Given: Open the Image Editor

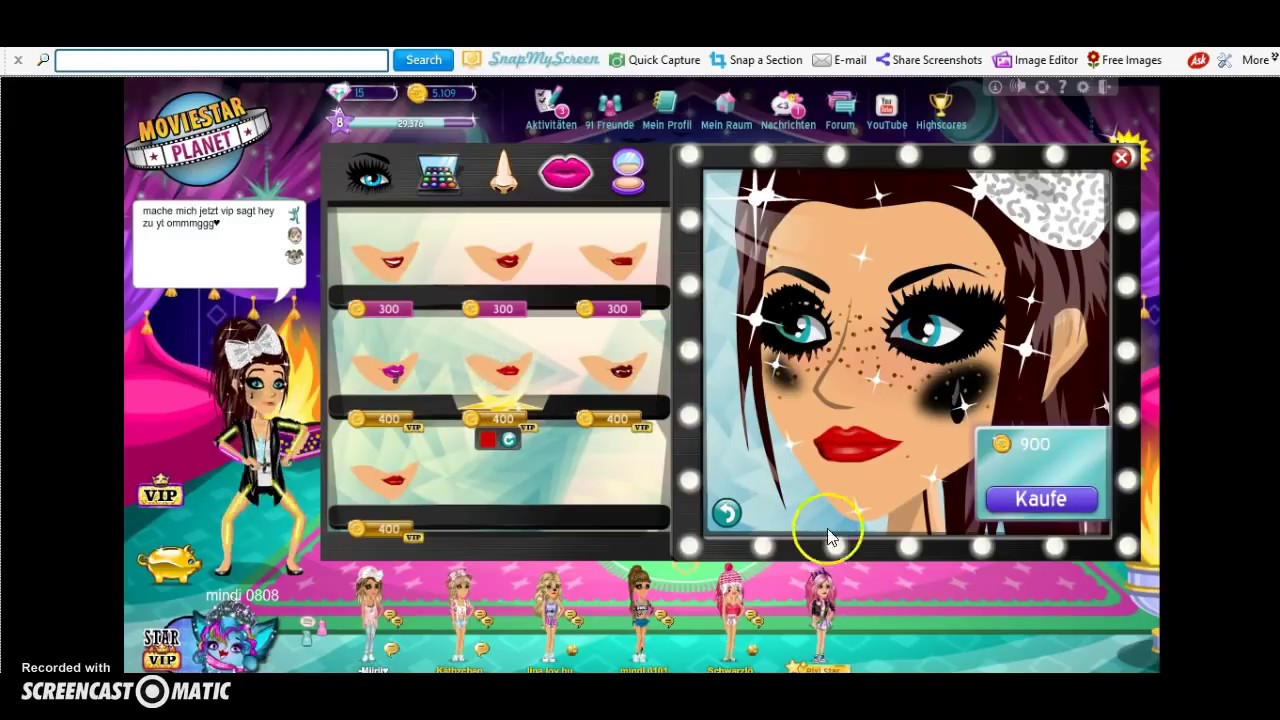Looking at the screenshot, I should (1035, 60).
